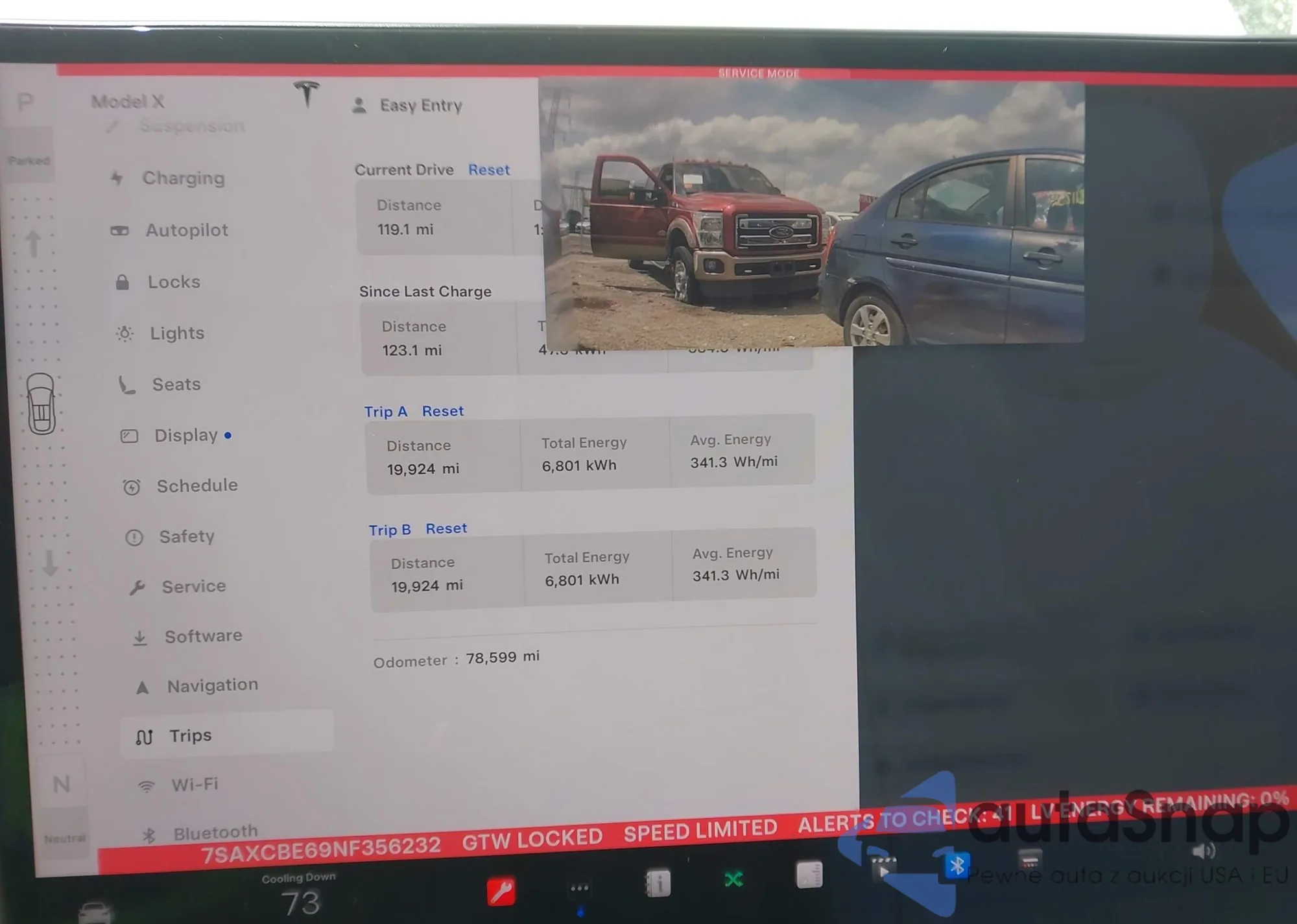This screenshot has width=1297, height=924.
Task: Select Neutral gear on gear strip
Action: [62, 785]
